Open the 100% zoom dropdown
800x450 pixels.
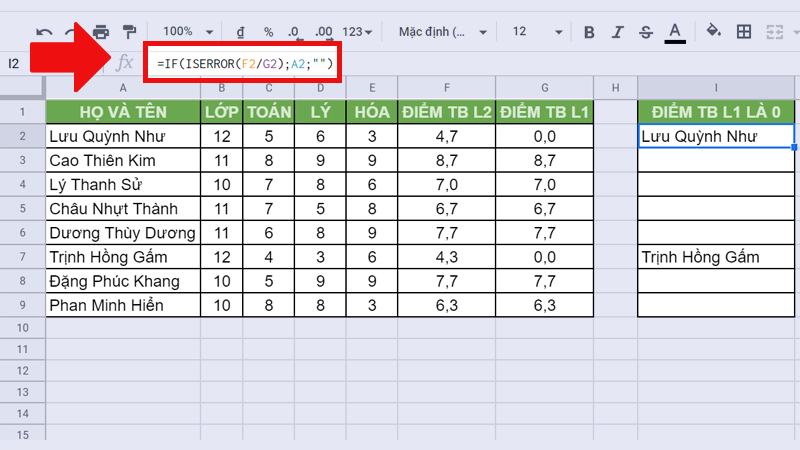point(184,31)
